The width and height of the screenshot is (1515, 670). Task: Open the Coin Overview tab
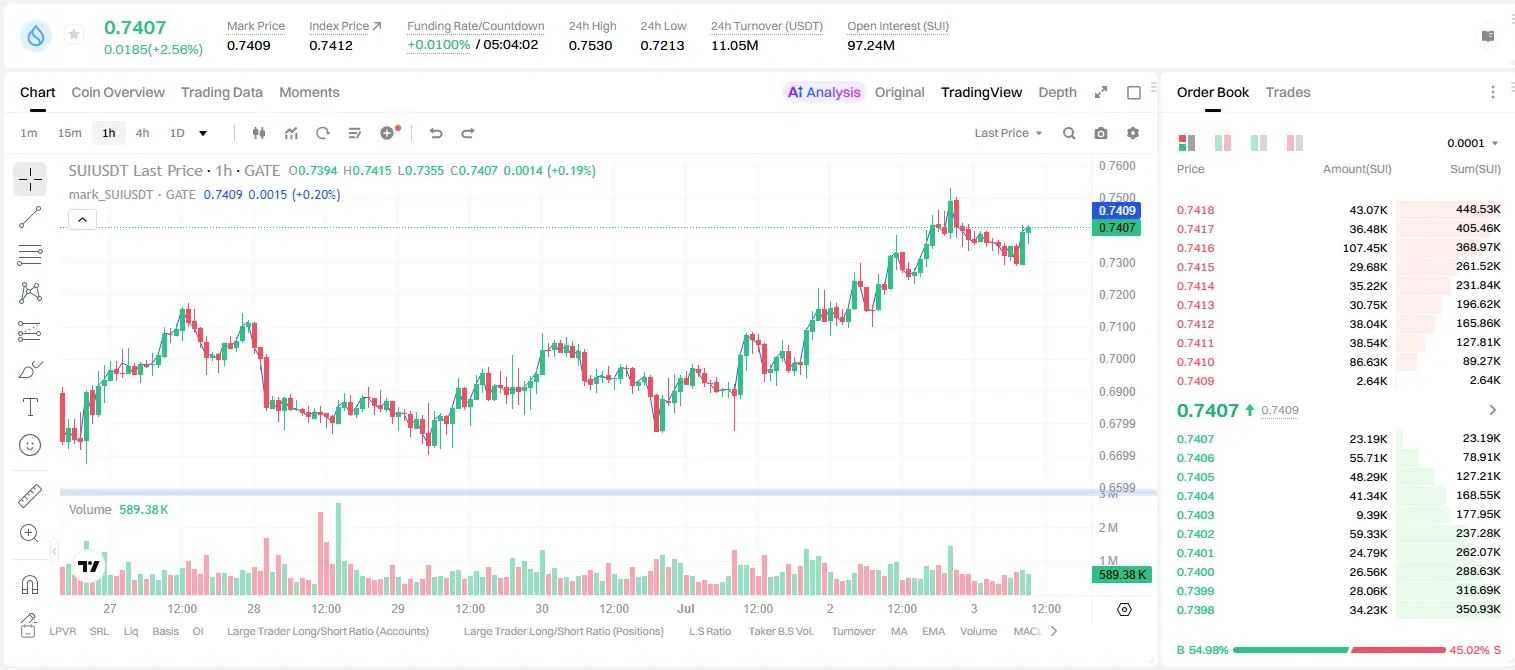point(118,92)
